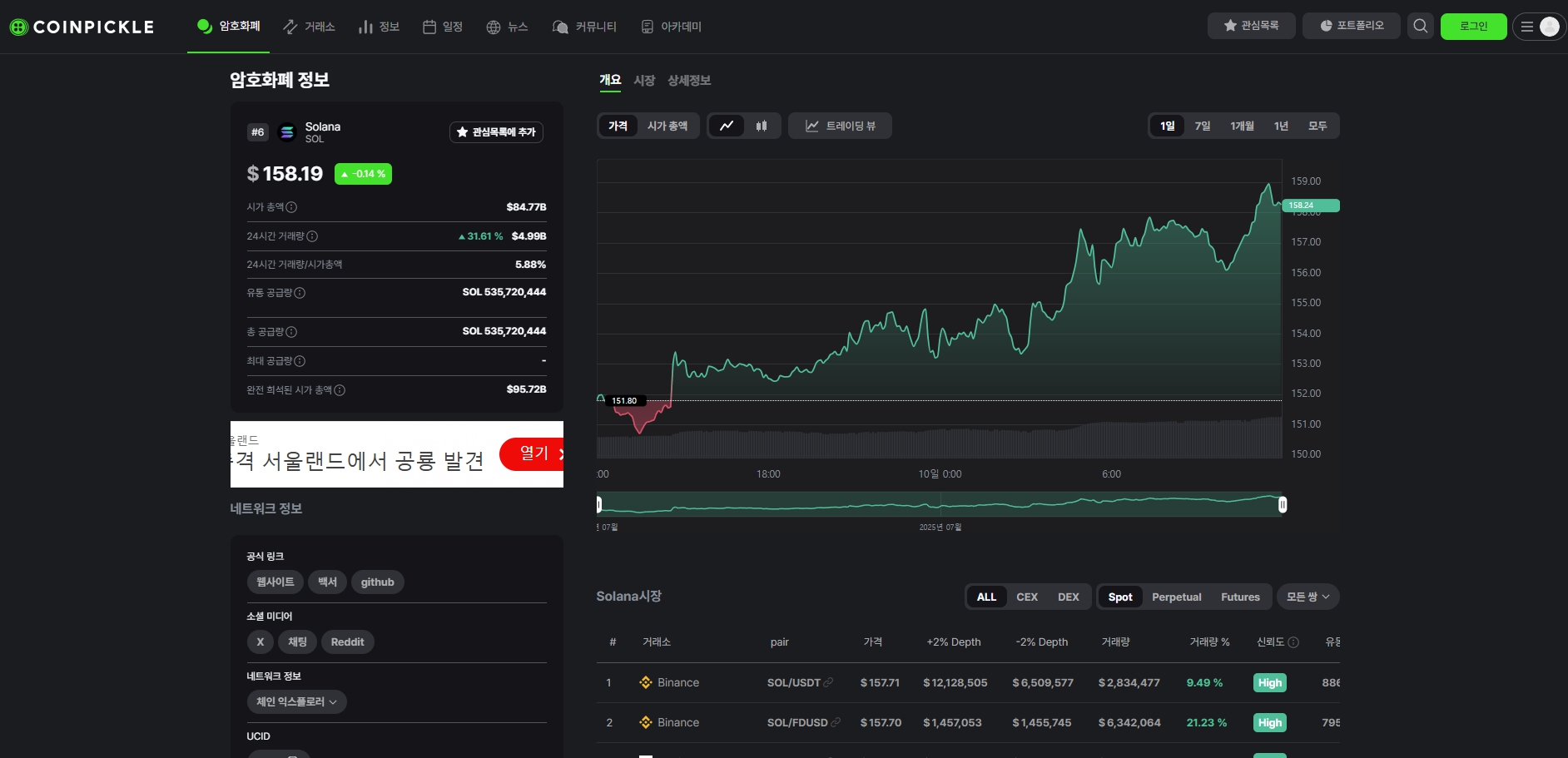Click link icon next to SOL/USDT
The width and height of the screenshot is (1568, 758).
[828, 682]
